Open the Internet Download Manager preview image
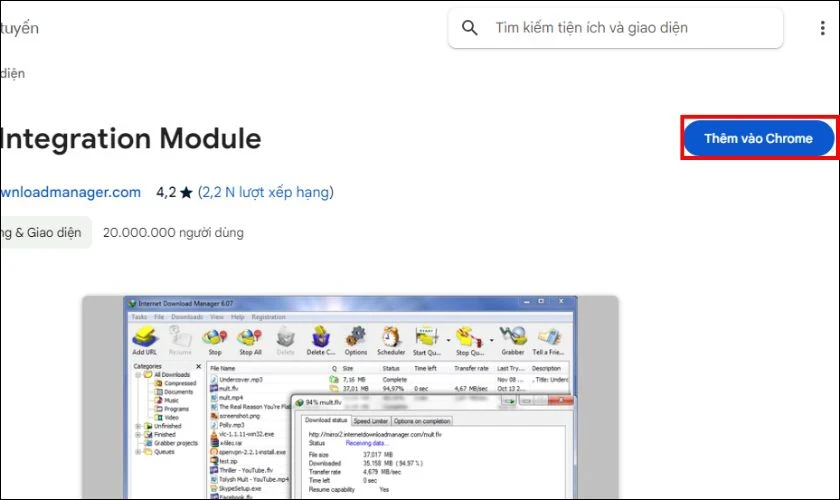The image size is (840, 500). tap(350, 397)
